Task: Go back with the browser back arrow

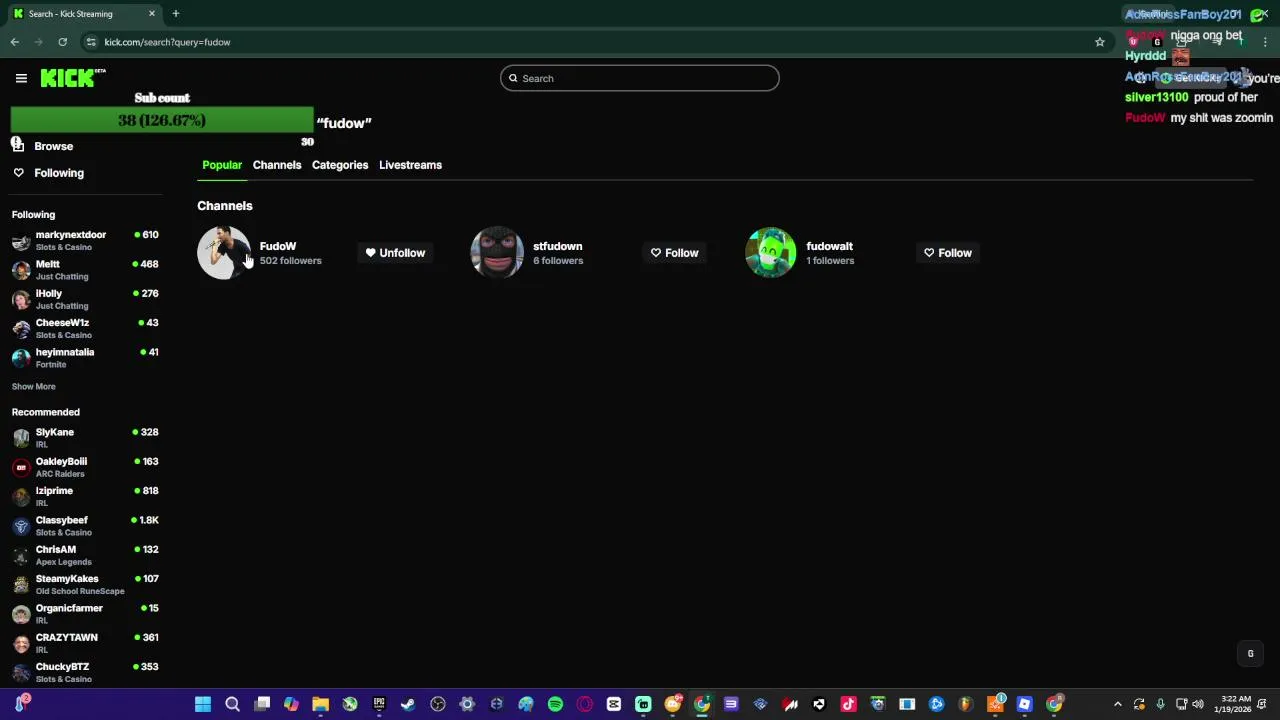Action: pyautogui.click(x=15, y=42)
